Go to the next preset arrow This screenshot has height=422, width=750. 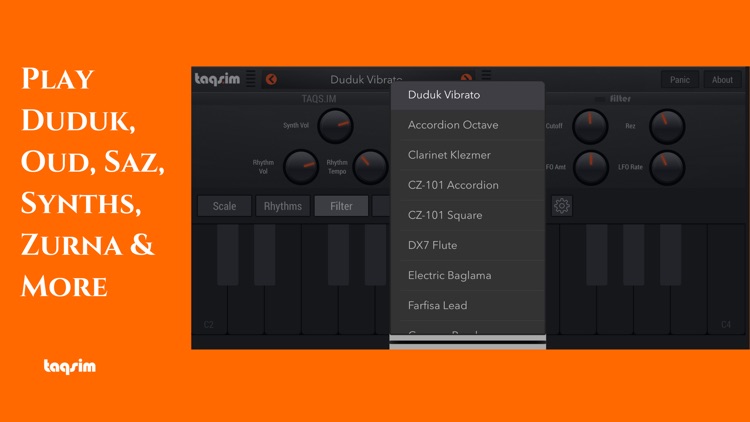[466, 78]
